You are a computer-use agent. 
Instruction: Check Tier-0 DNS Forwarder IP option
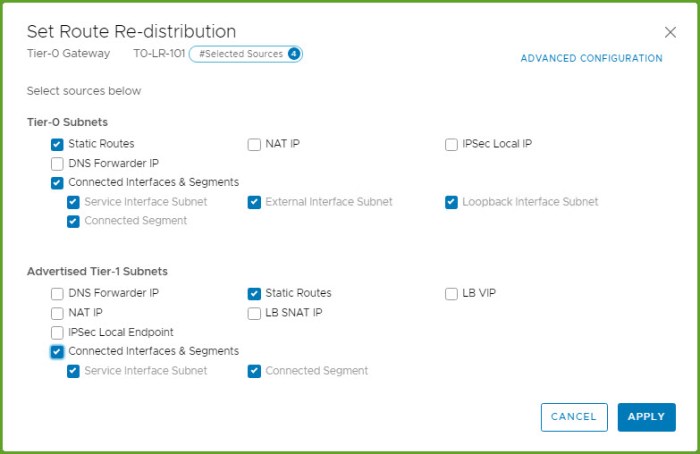click(x=57, y=163)
